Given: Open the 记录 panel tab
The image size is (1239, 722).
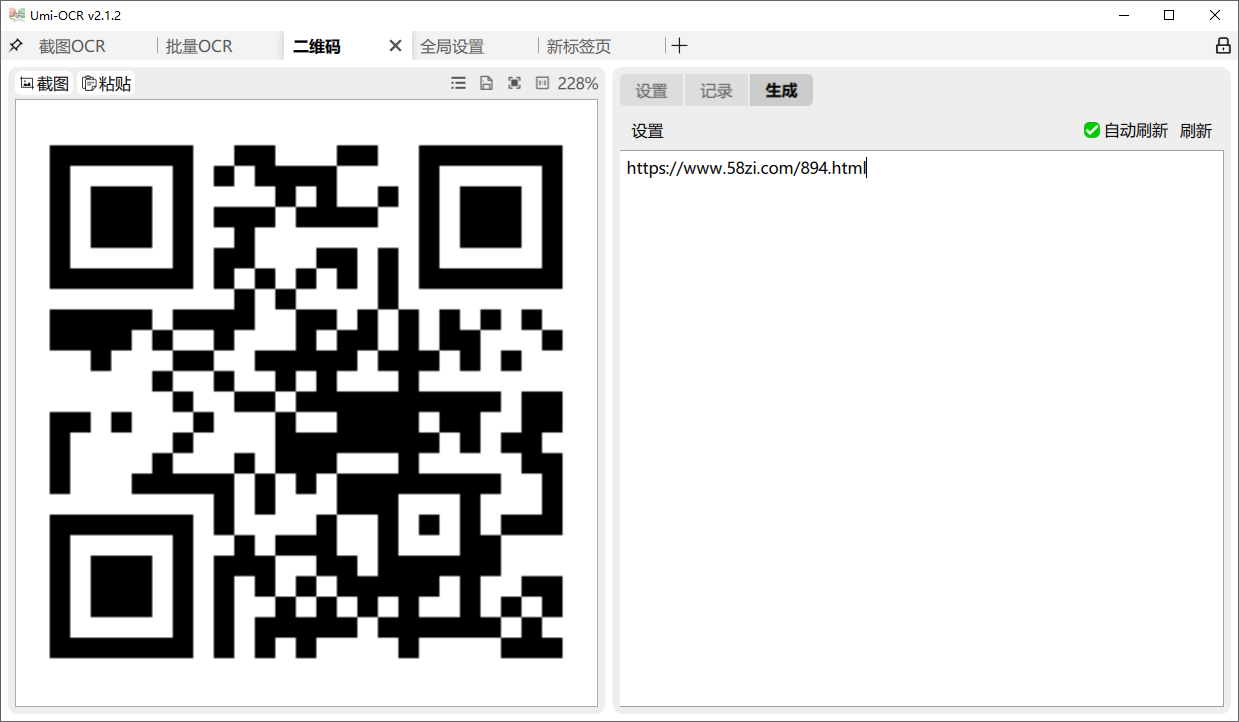Looking at the screenshot, I should tap(716, 90).
